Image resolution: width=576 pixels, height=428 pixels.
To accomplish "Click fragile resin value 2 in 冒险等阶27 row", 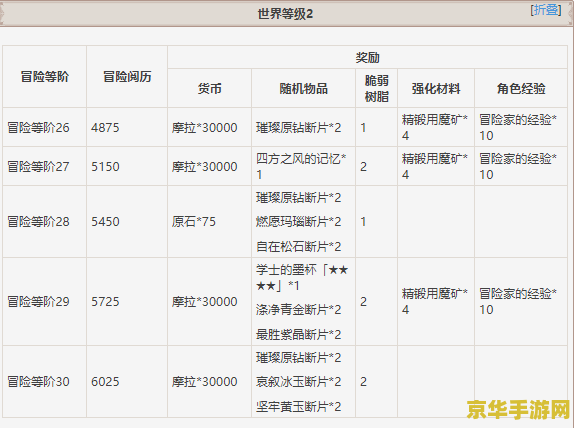I will tap(363, 167).
